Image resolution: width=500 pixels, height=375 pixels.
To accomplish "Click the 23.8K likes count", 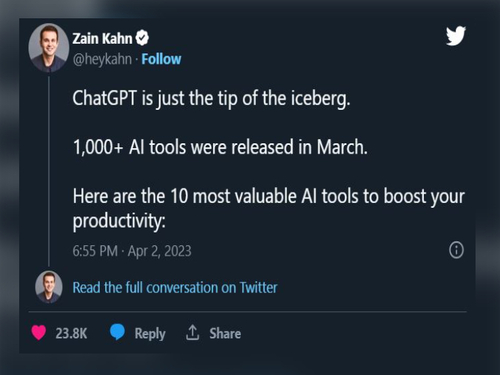I will coord(71,333).
